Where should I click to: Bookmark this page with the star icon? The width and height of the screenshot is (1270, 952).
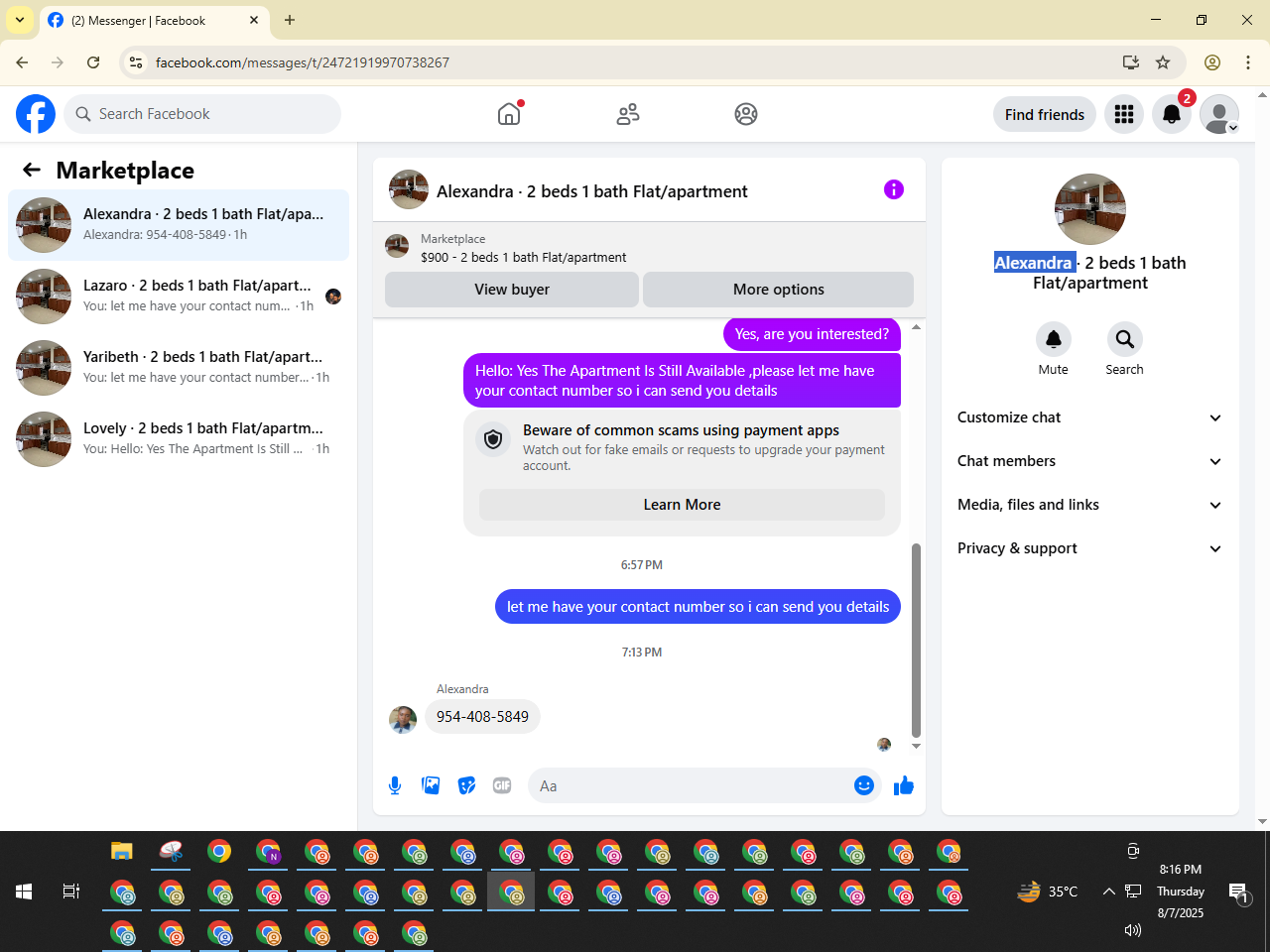1163,62
